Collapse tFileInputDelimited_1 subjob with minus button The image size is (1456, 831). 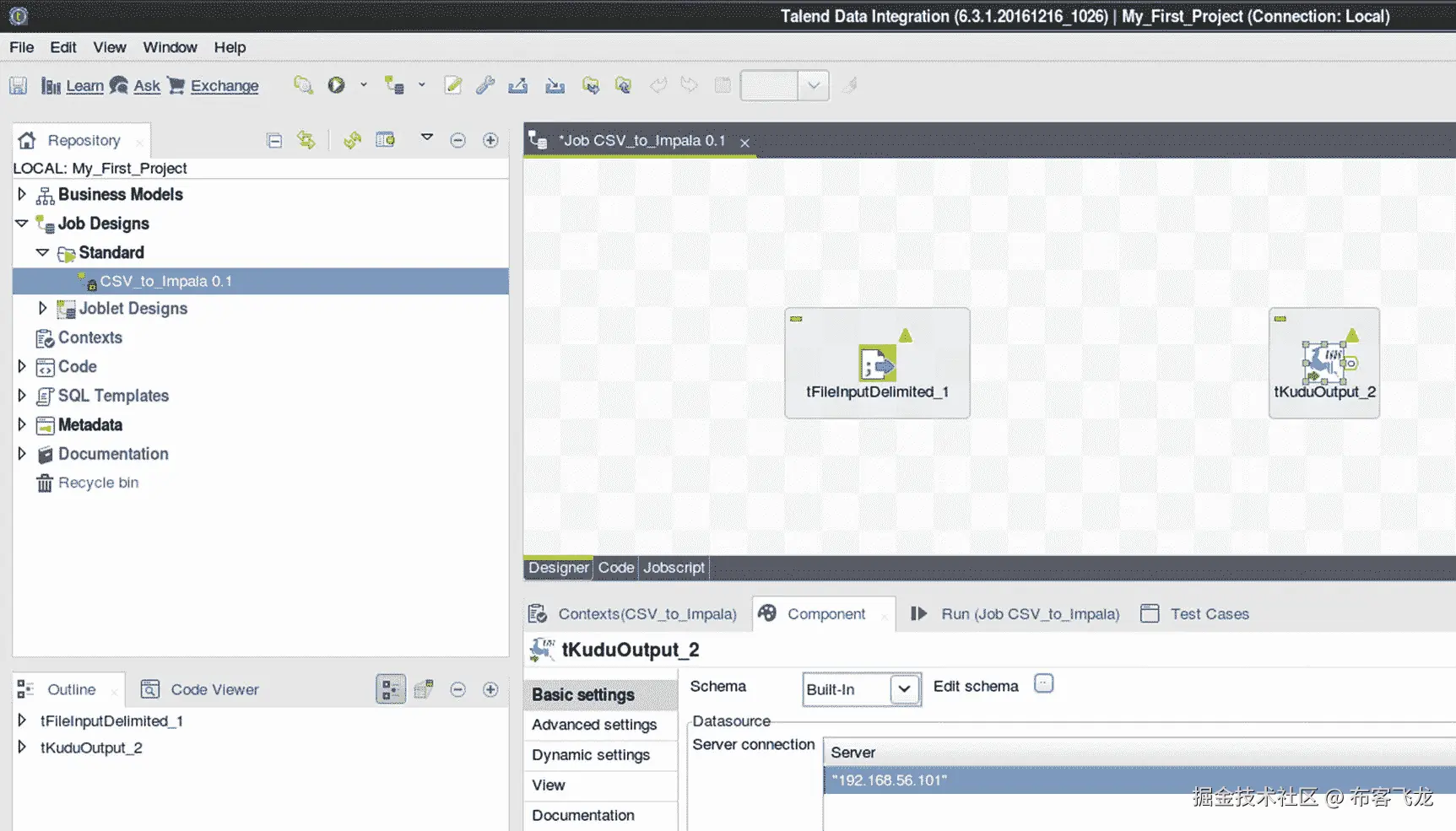coord(796,319)
